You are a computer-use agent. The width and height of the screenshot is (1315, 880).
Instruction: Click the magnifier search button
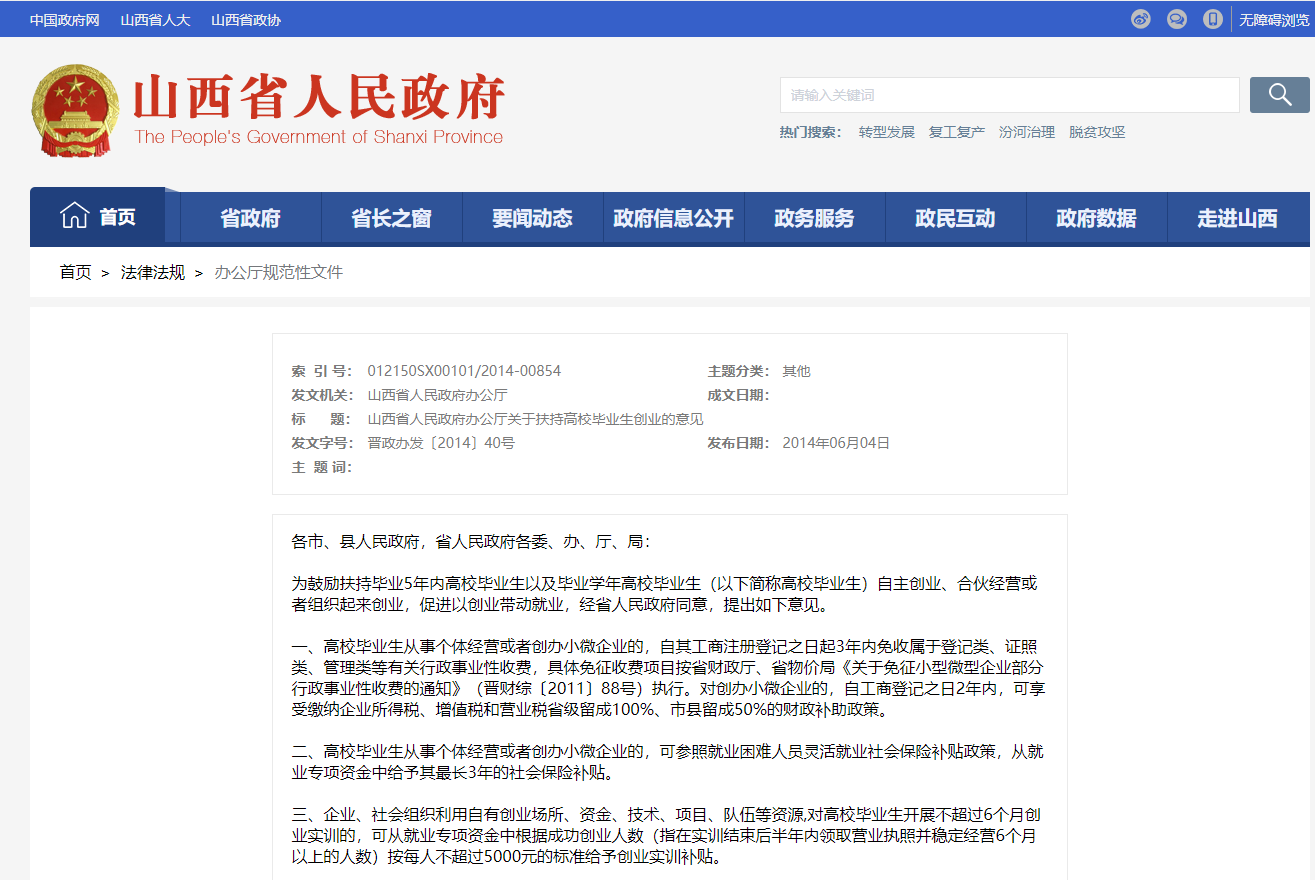1279,95
